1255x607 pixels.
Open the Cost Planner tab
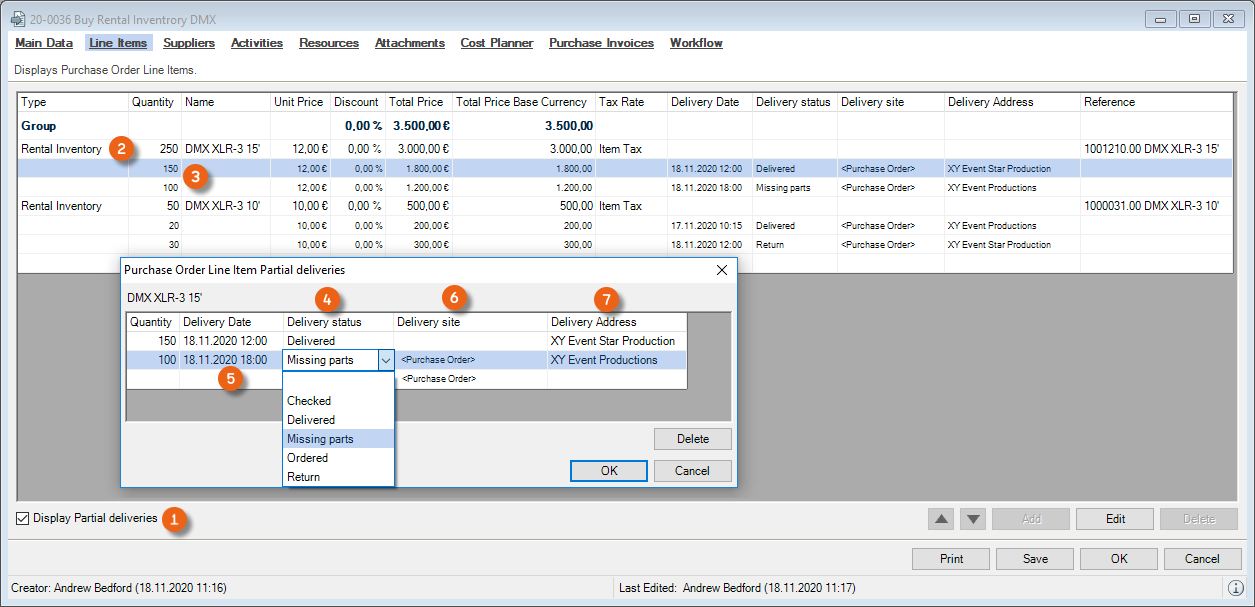point(496,43)
